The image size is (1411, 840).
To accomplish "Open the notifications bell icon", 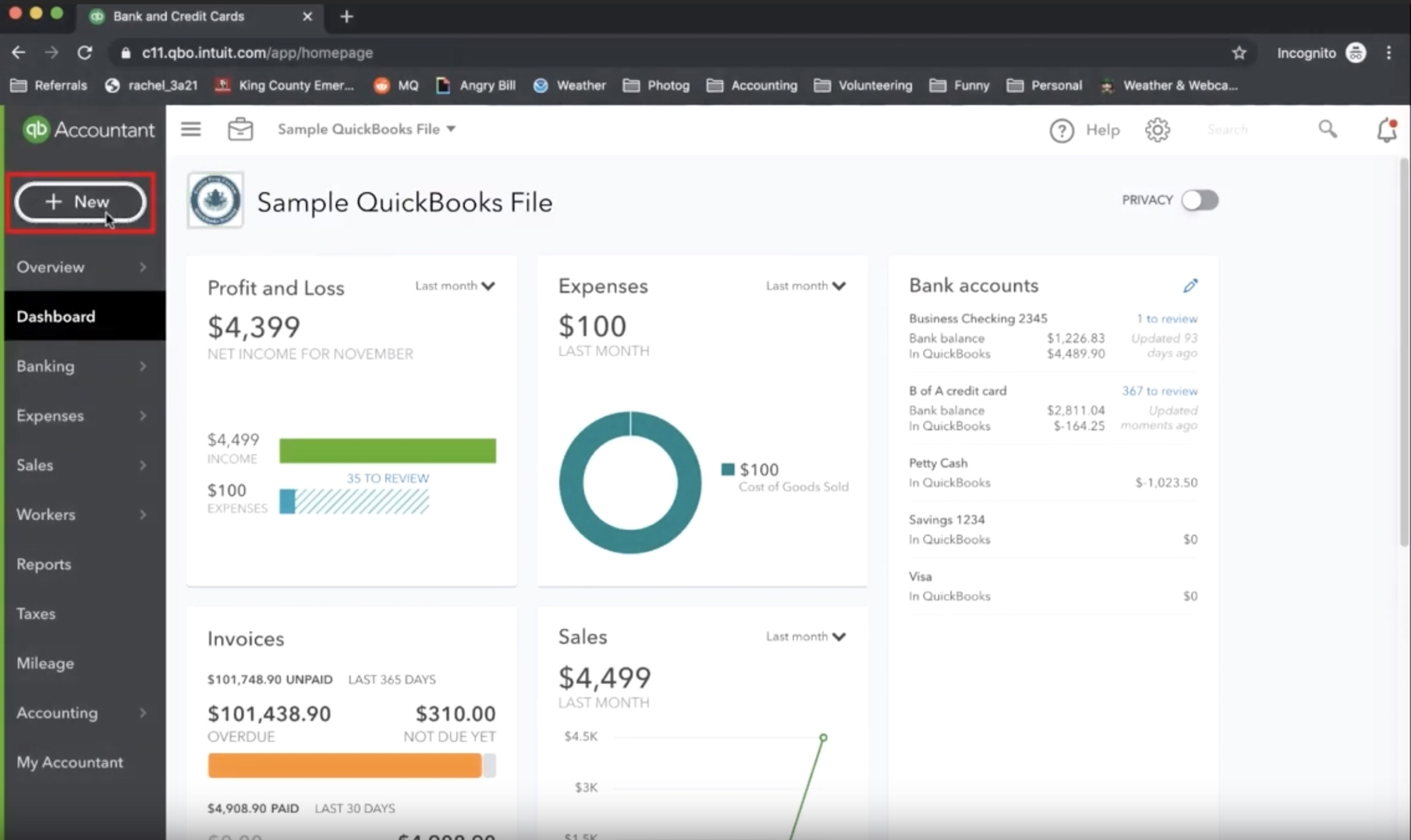I will [1386, 130].
